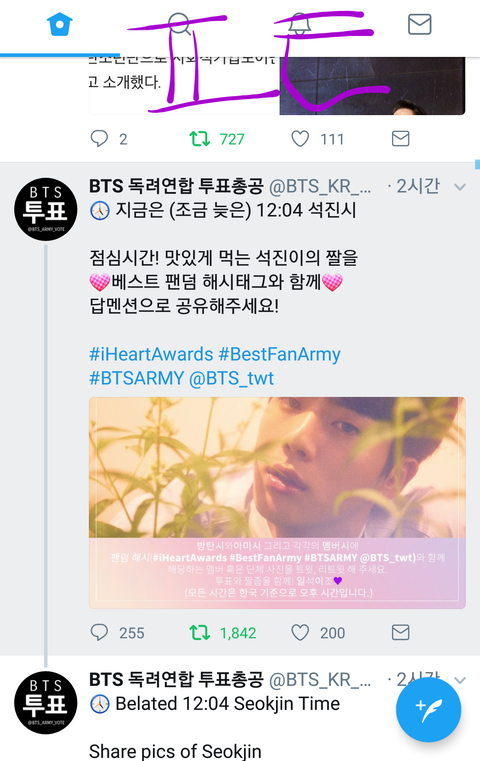Open the #iHeartAwards hashtag
Viewport: 480px width, 761px height.
tap(151, 354)
